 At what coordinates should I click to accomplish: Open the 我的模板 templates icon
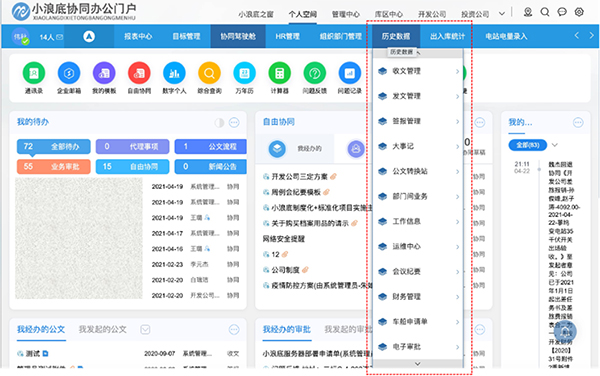pos(104,73)
